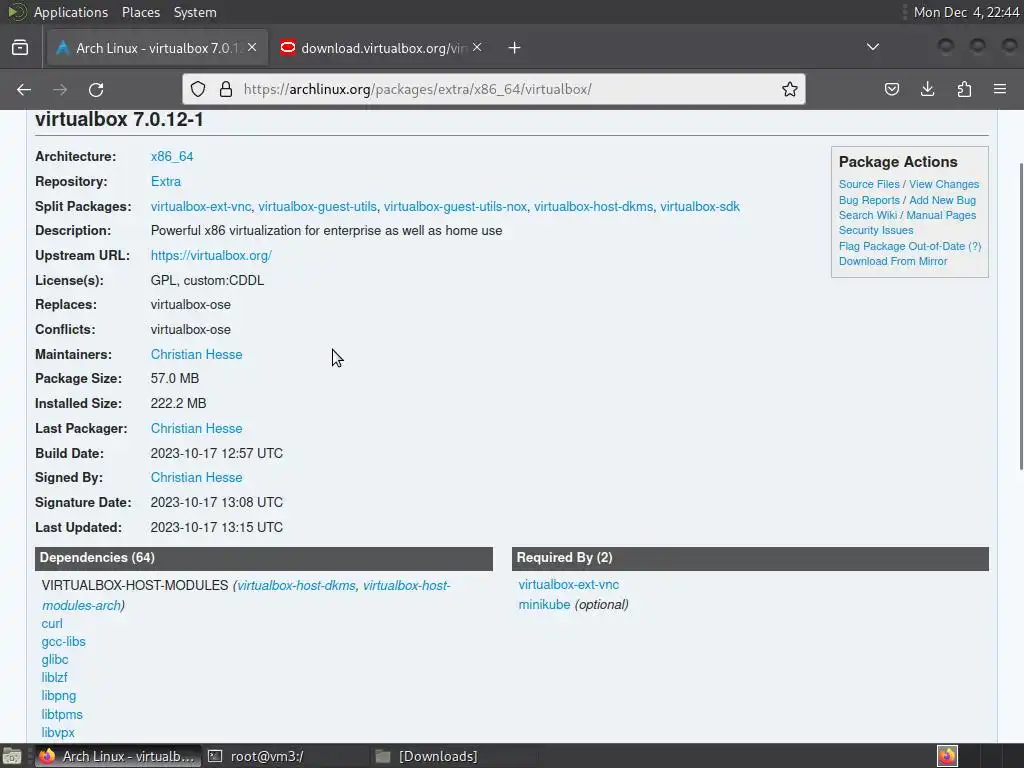This screenshot has width=1024, height=768.
Task: Open the glibc dependency link
Action: pyautogui.click(x=55, y=660)
